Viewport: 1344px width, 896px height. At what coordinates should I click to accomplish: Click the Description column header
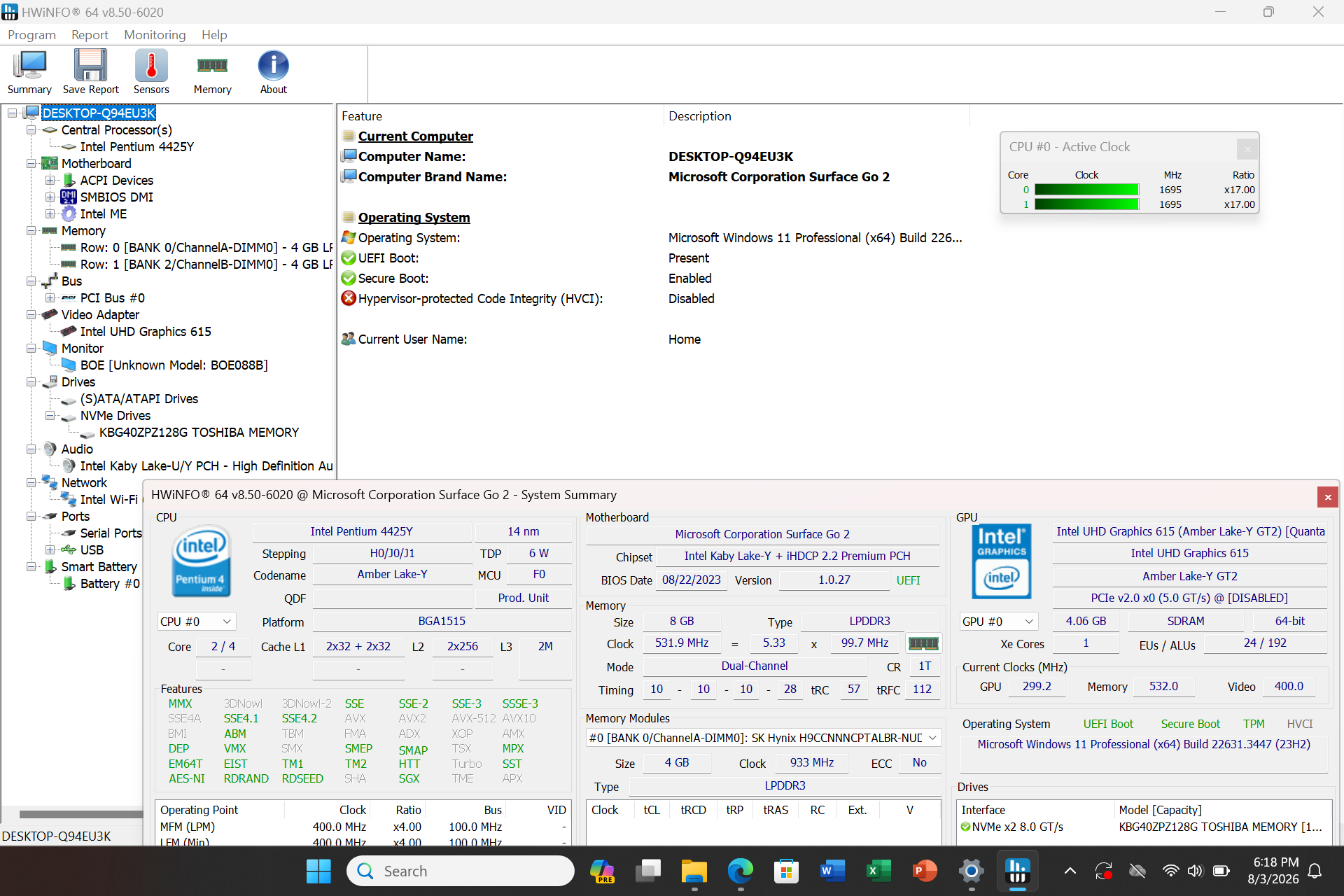815,116
